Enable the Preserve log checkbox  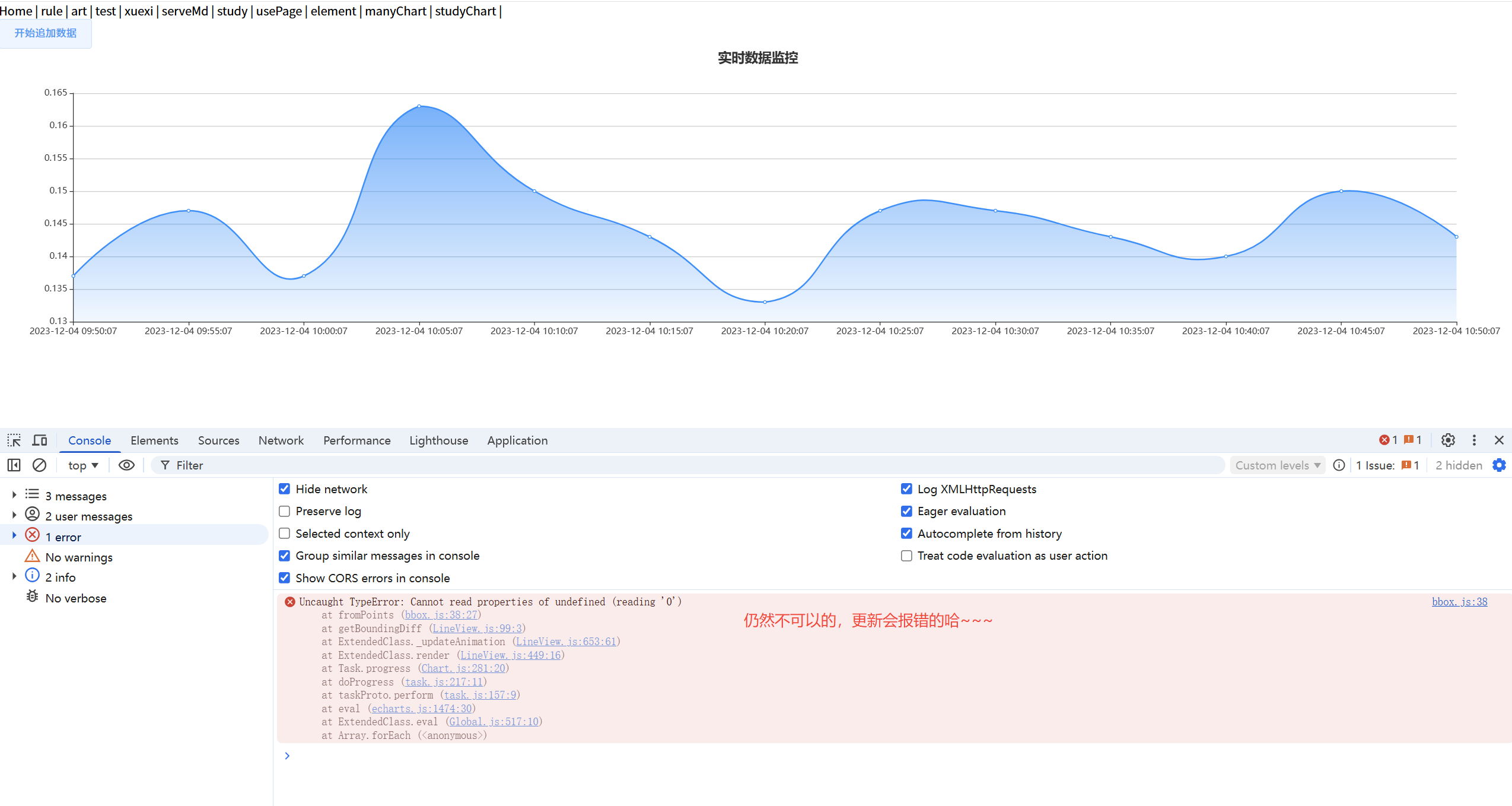[x=285, y=511]
